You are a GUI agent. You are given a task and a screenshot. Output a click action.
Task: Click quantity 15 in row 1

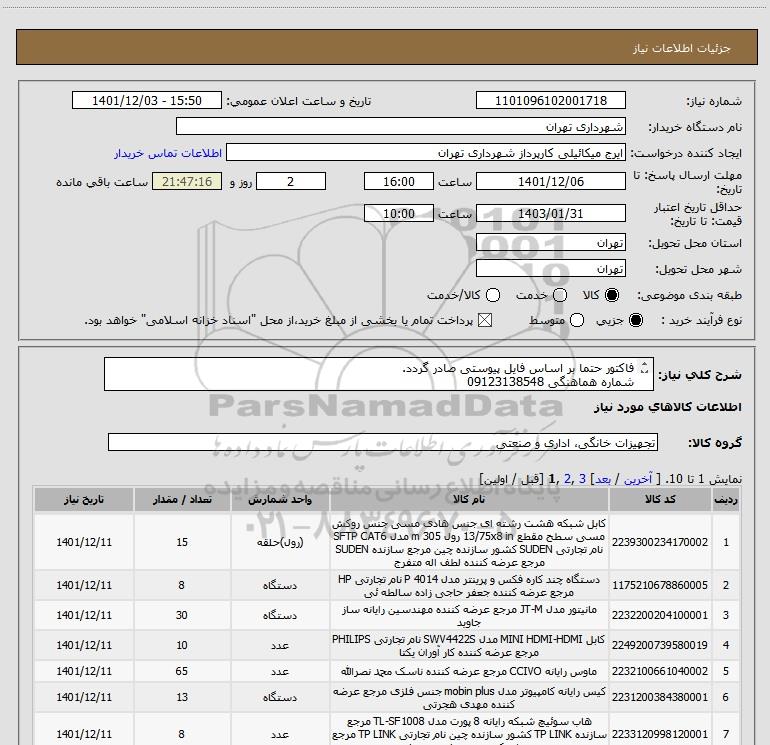(182, 542)
